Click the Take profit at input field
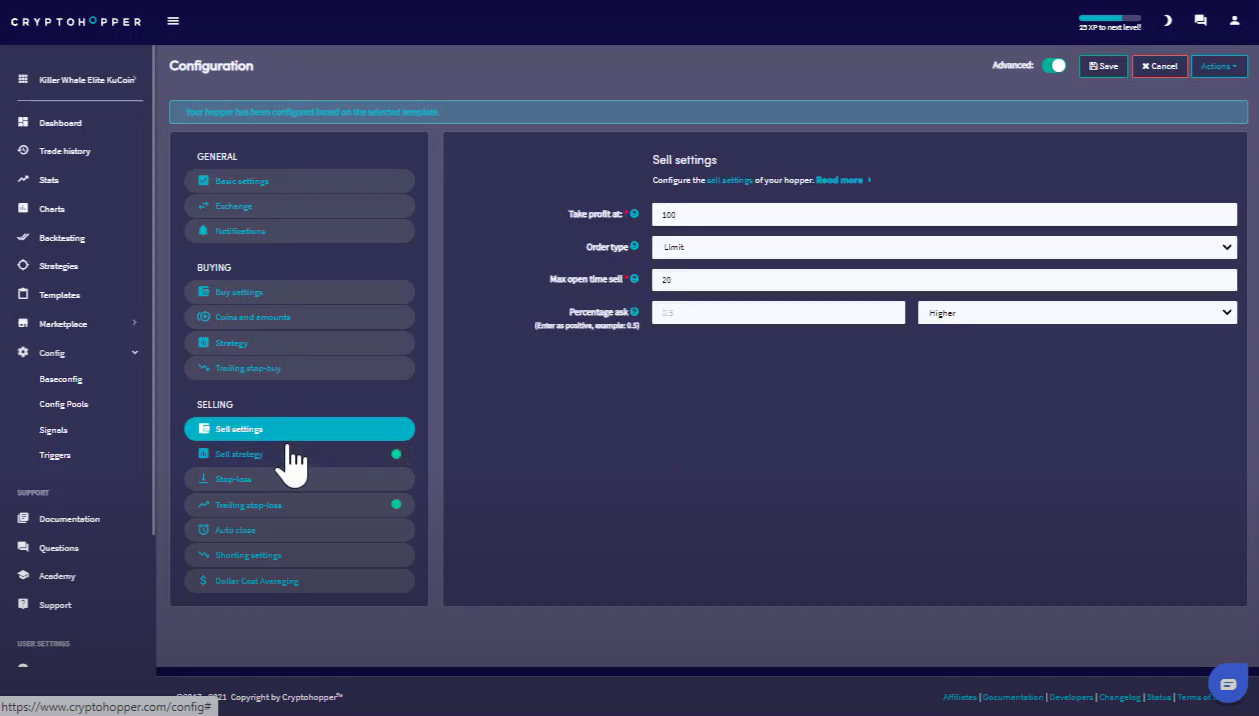 (x=943, y=214)
